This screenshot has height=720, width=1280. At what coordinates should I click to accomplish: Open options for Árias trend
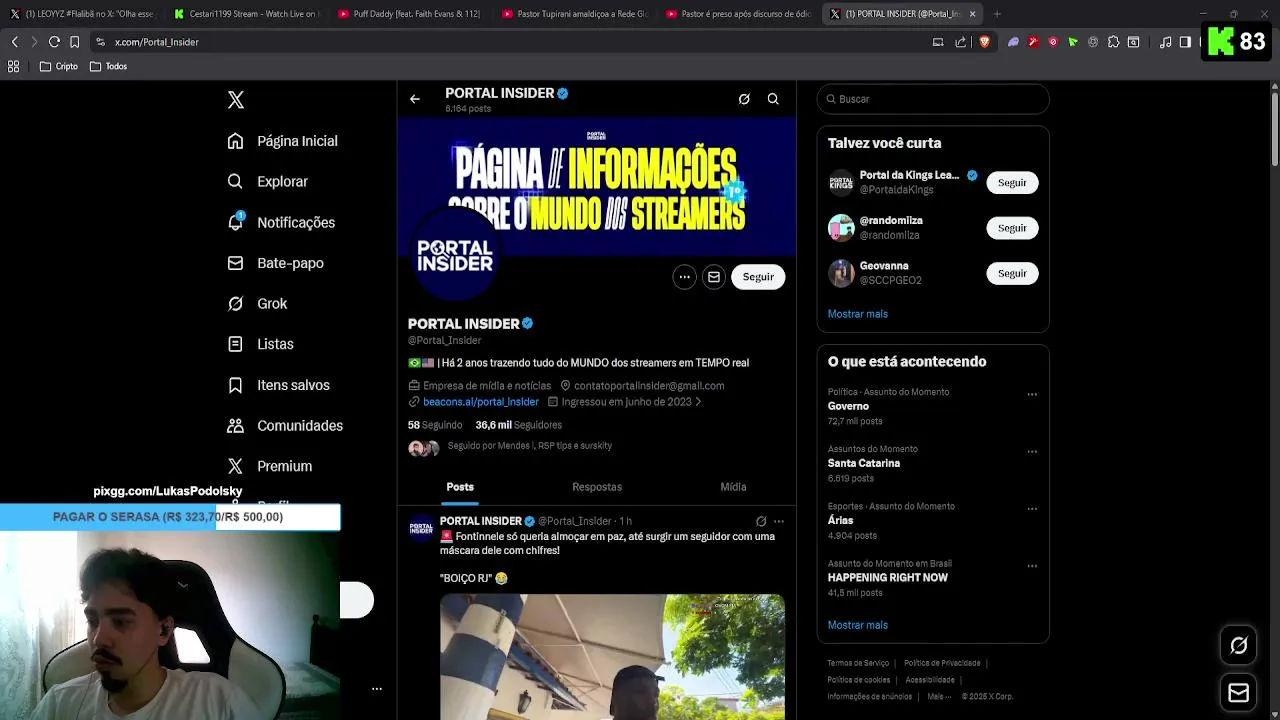[x=1032, y=508]
